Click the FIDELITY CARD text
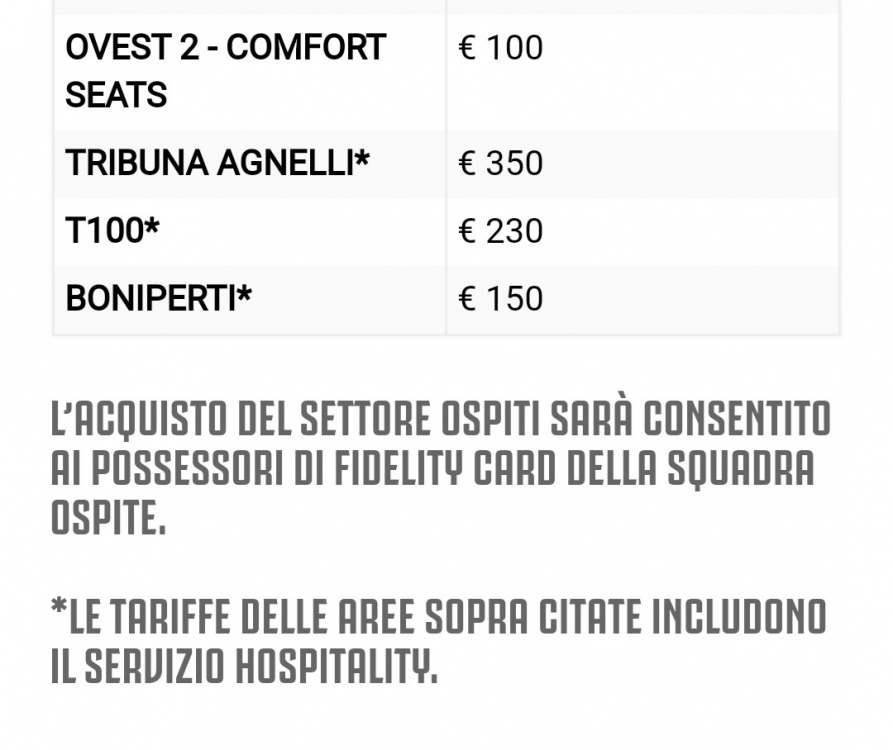 pos(445,468)
